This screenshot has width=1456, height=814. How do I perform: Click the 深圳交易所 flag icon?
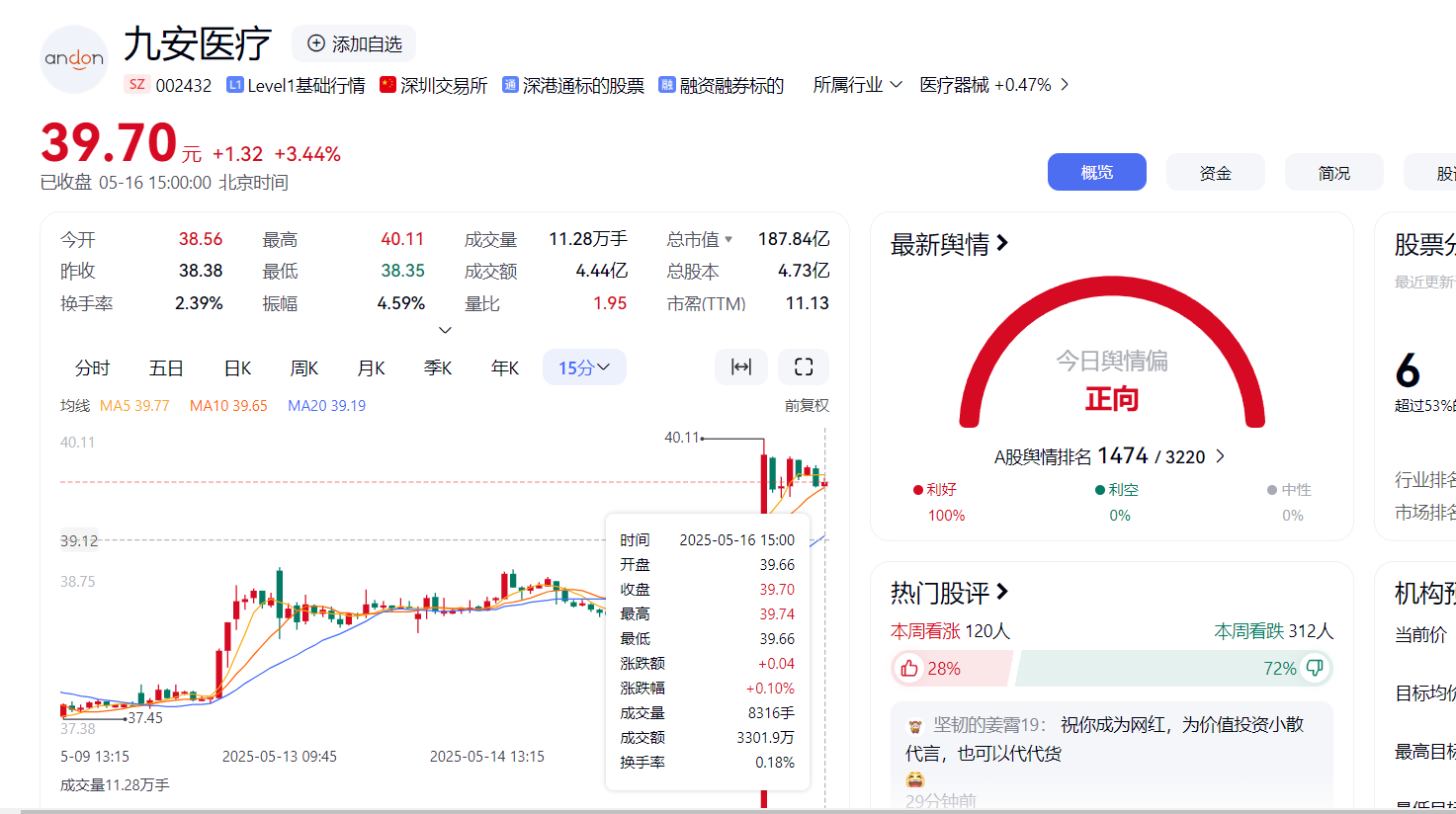click(x=387, y=85)
